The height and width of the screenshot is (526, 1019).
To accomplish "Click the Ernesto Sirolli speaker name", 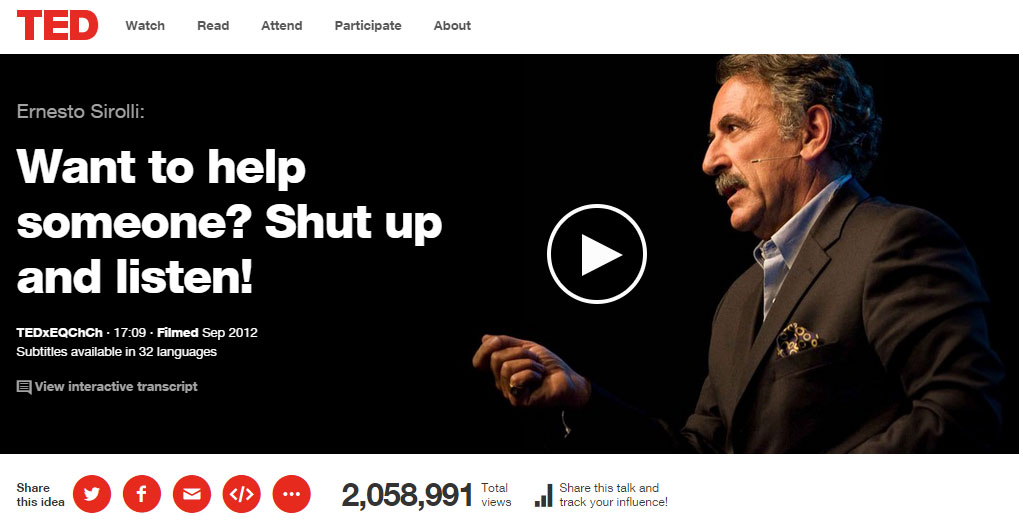I will point(81,111).
